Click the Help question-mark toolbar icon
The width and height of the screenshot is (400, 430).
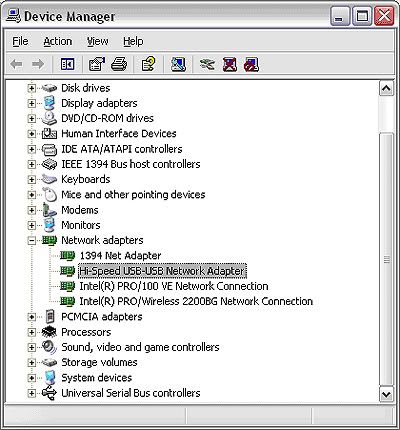coord(148,64)
